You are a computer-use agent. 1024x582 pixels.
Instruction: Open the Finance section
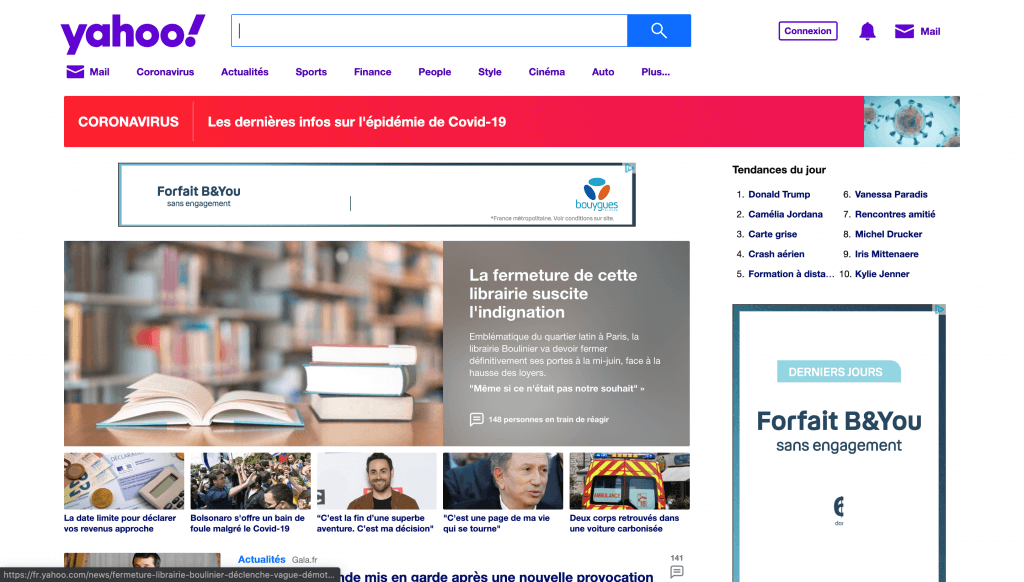pos(372,71)
